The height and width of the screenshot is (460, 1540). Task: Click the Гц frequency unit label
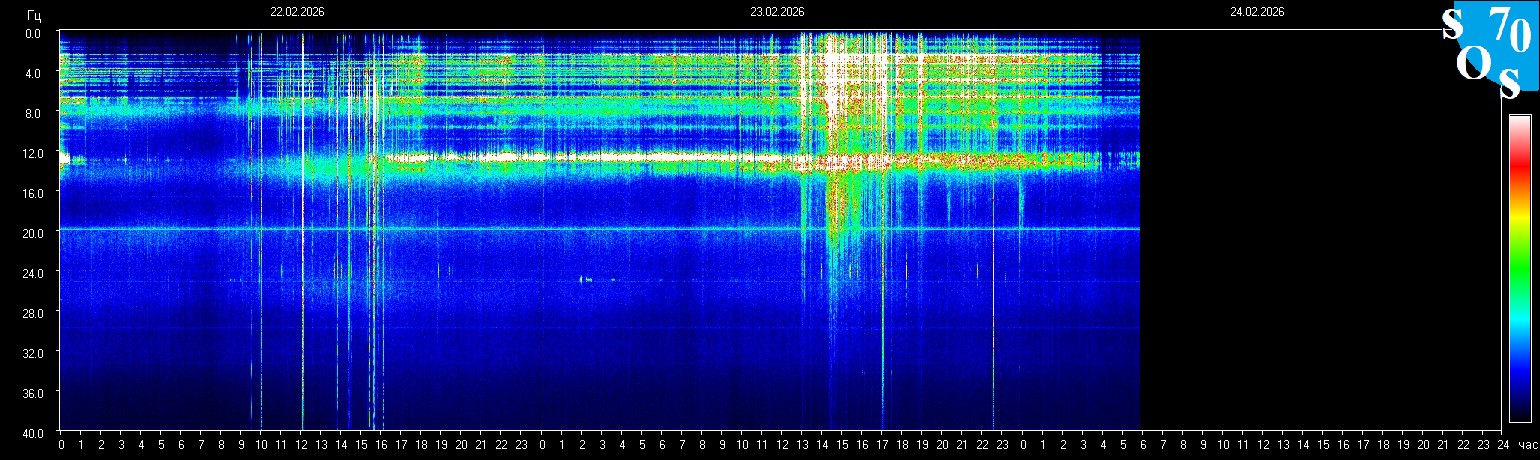pos(34,15)
